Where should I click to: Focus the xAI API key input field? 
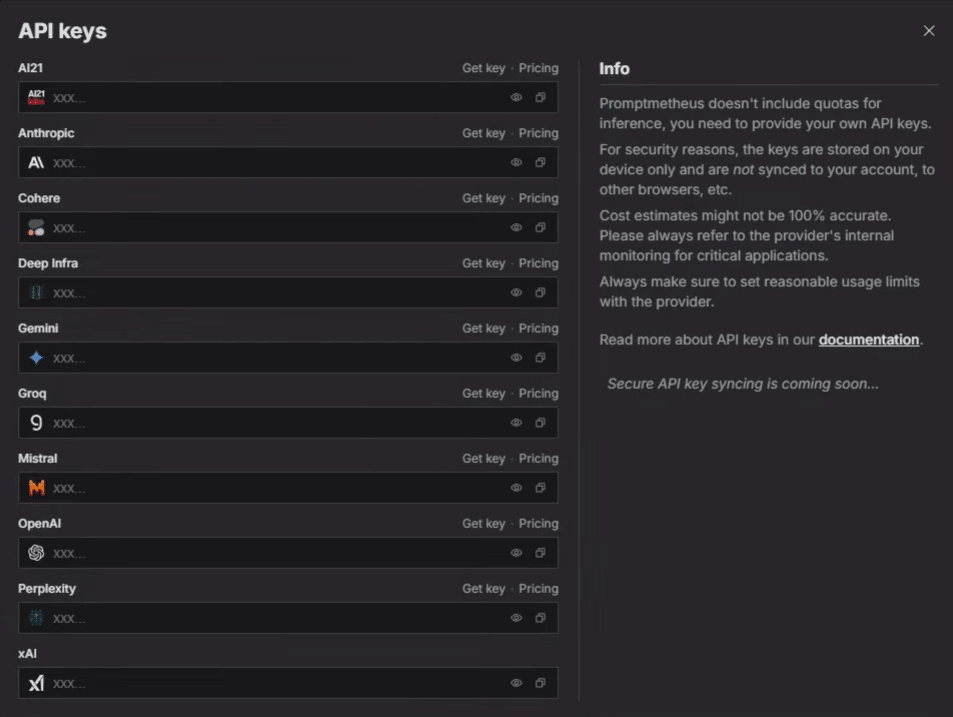coord(288,683)
